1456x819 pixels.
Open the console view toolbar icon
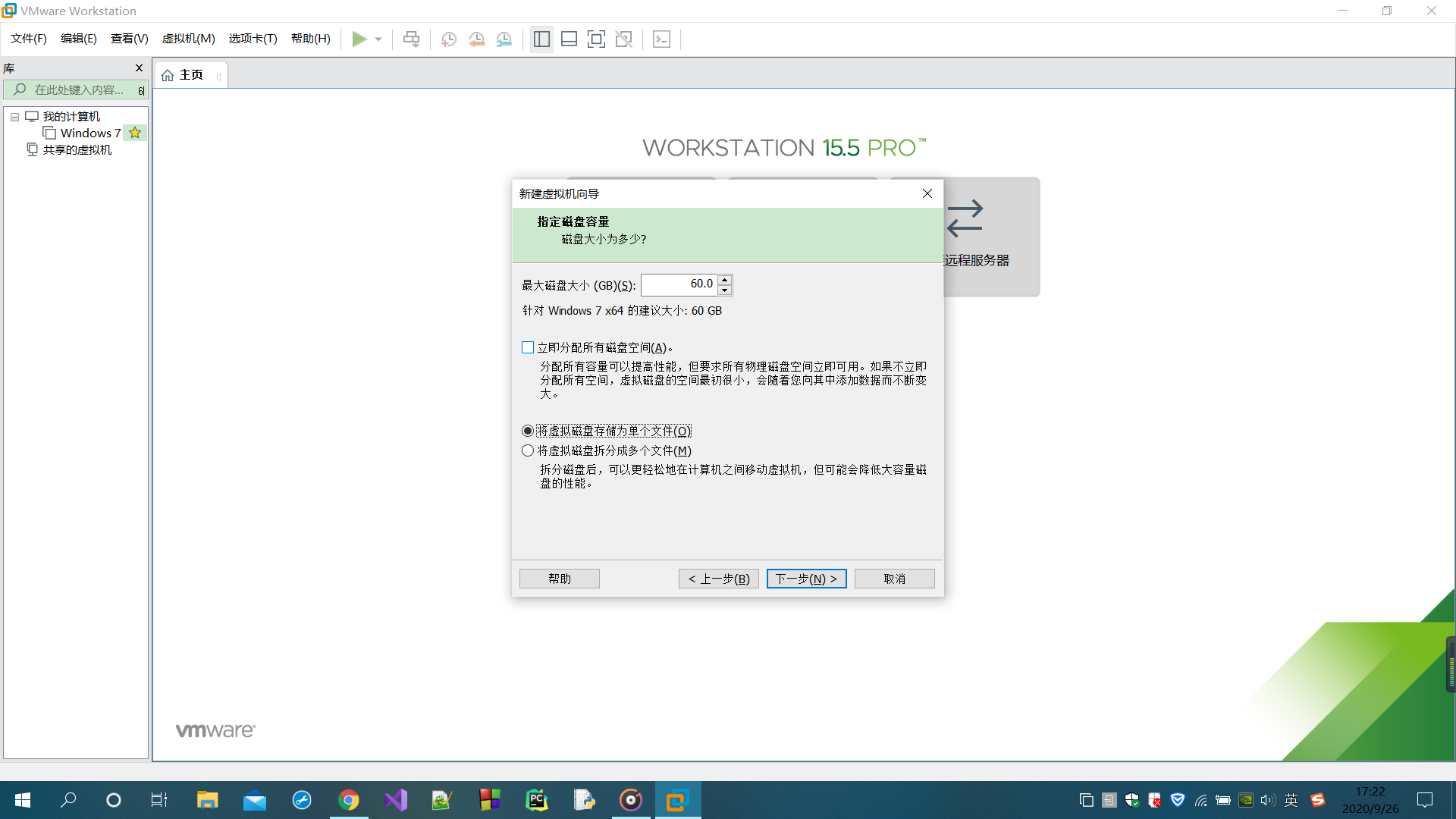[x=661, y=39]
